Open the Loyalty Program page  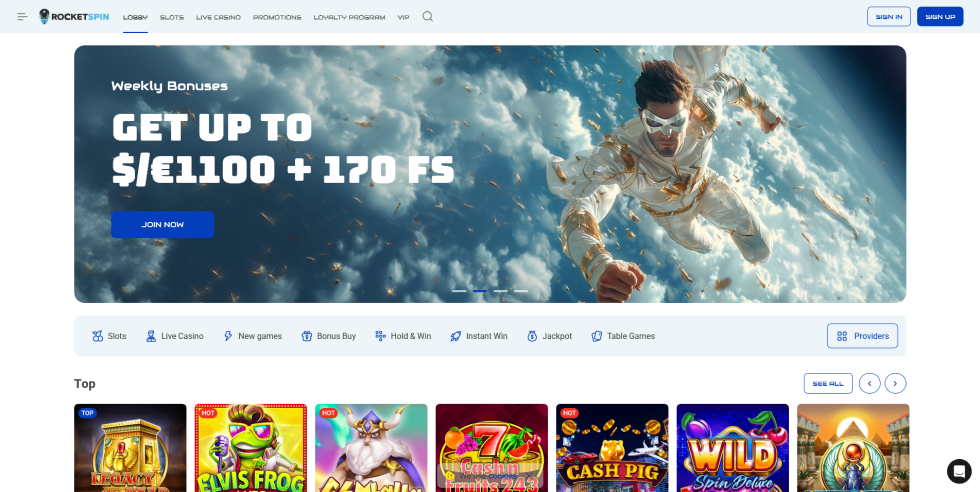point(349,17)
